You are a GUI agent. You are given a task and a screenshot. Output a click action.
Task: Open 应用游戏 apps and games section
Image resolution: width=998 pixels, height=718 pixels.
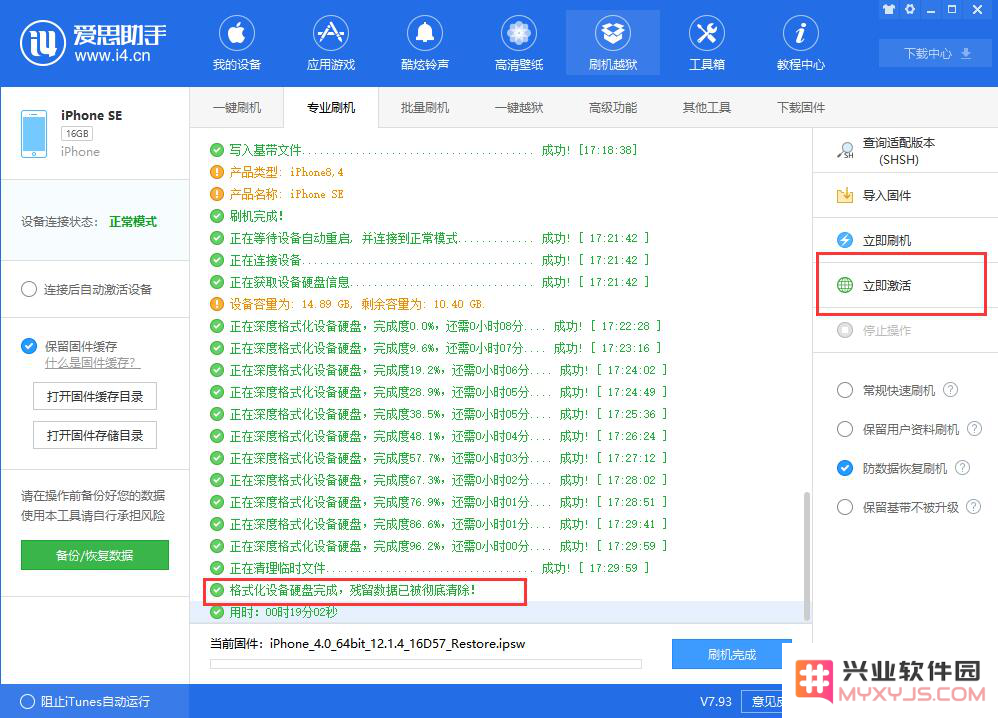[x=331, y=43]
